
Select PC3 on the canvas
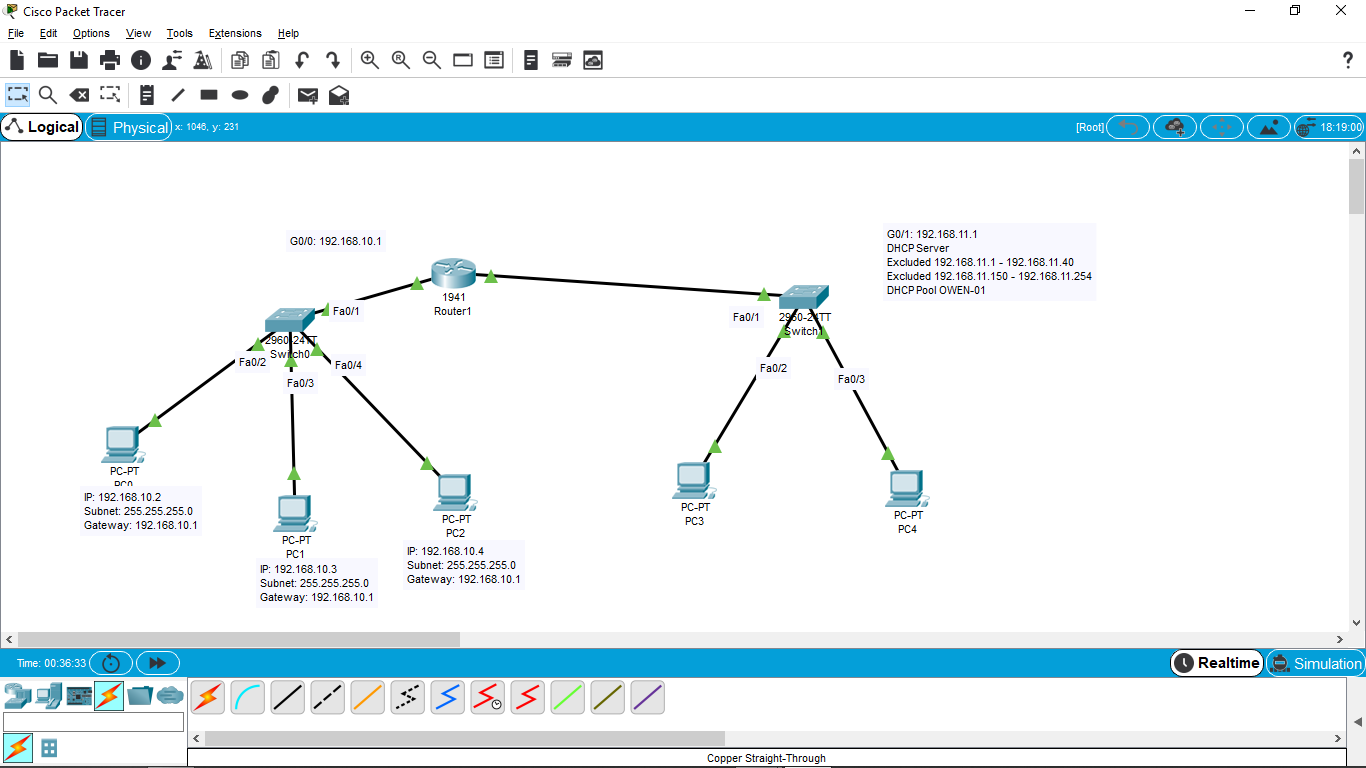pyautogui.click(x=695, y=480)
